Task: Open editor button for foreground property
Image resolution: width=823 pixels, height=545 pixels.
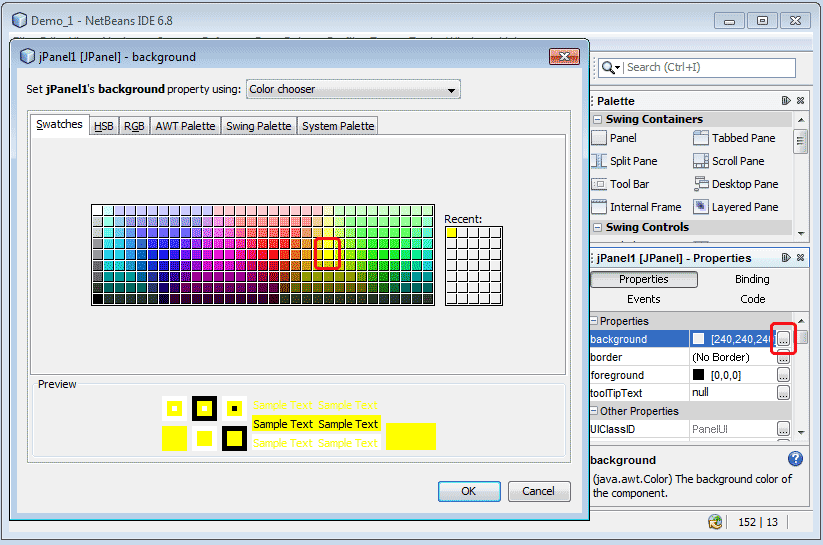Action: point(783,375)
